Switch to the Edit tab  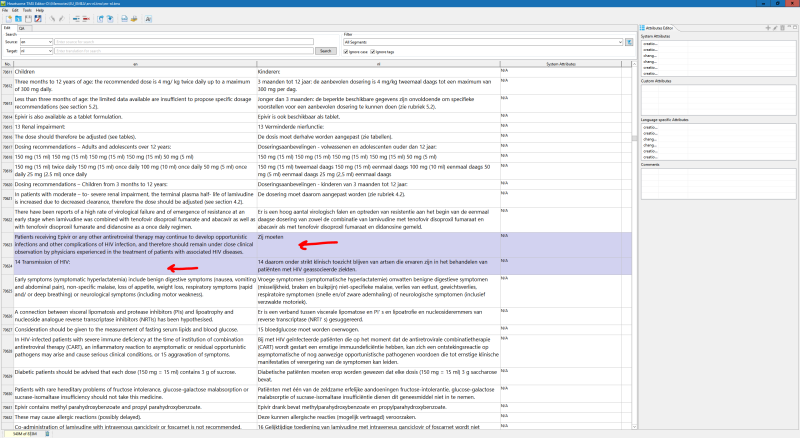(x=7, y=28)
